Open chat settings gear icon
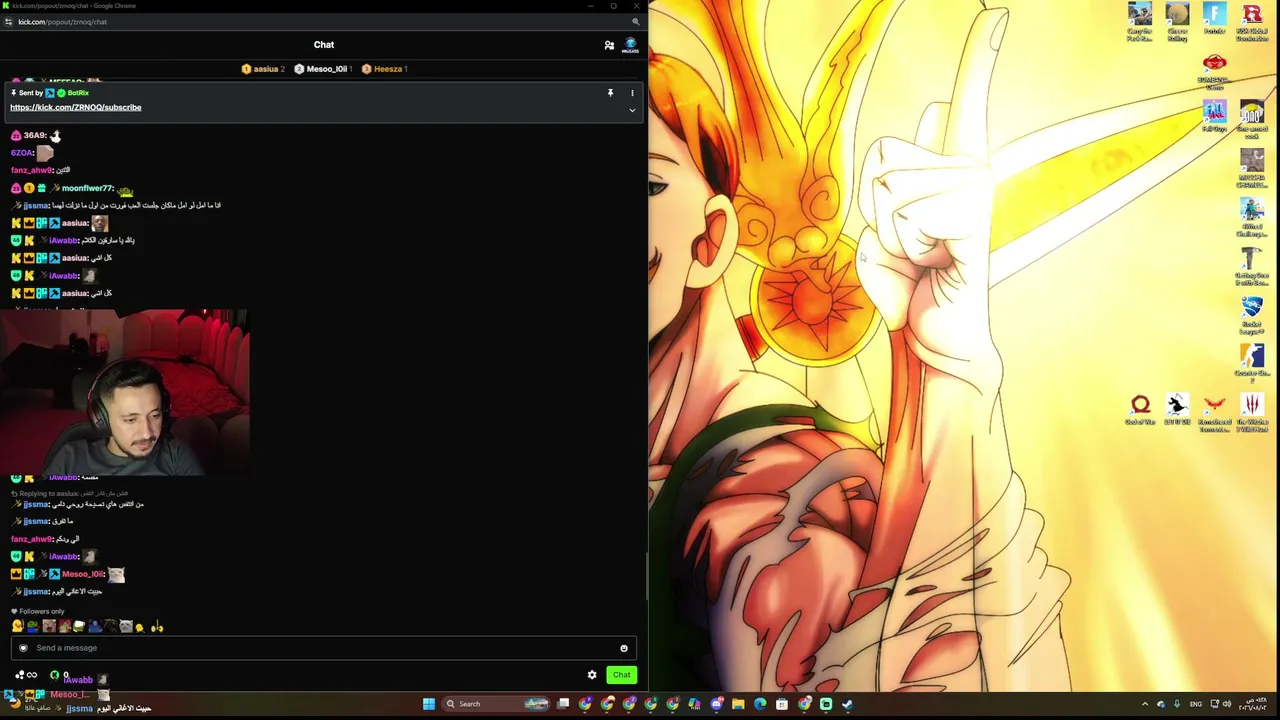This screenshot has height=720, width=1280. 592,675
